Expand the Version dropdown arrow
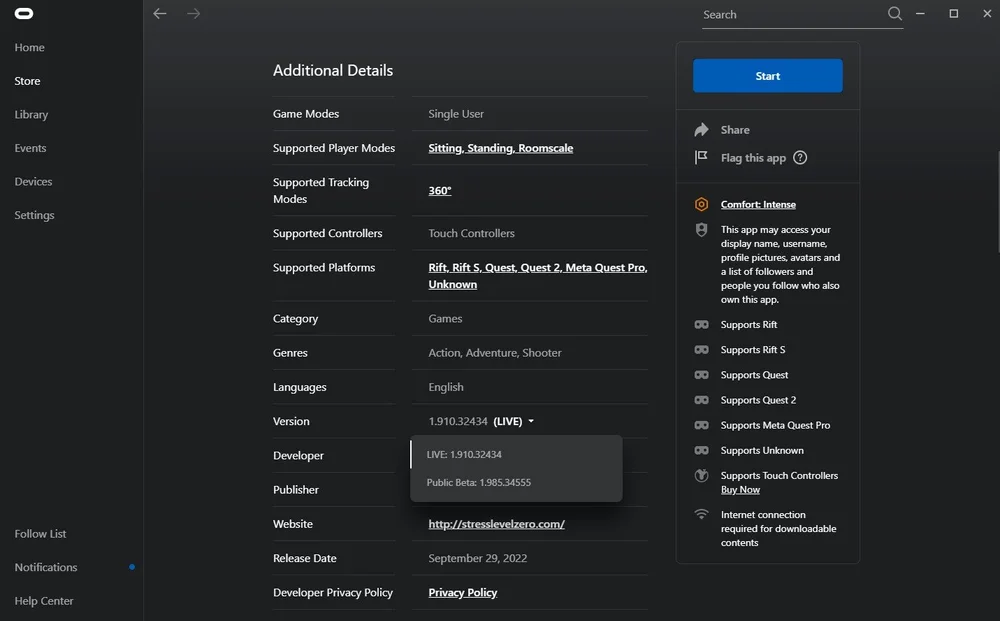Image resolution: width=1000 pixels, height=621 pixels. tap(531, 422)
